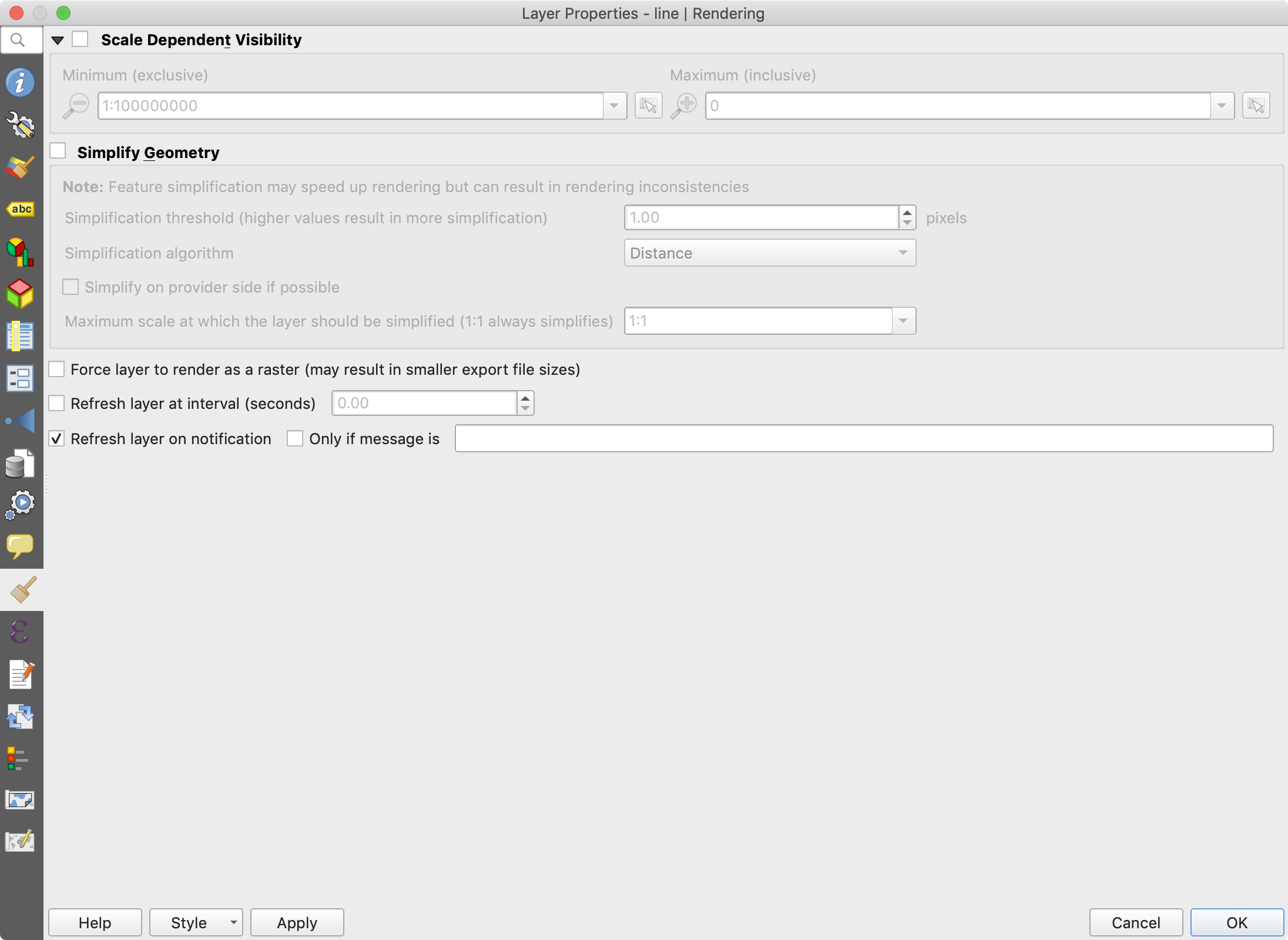Open the Information tab in the sidebar

[21, 82]
